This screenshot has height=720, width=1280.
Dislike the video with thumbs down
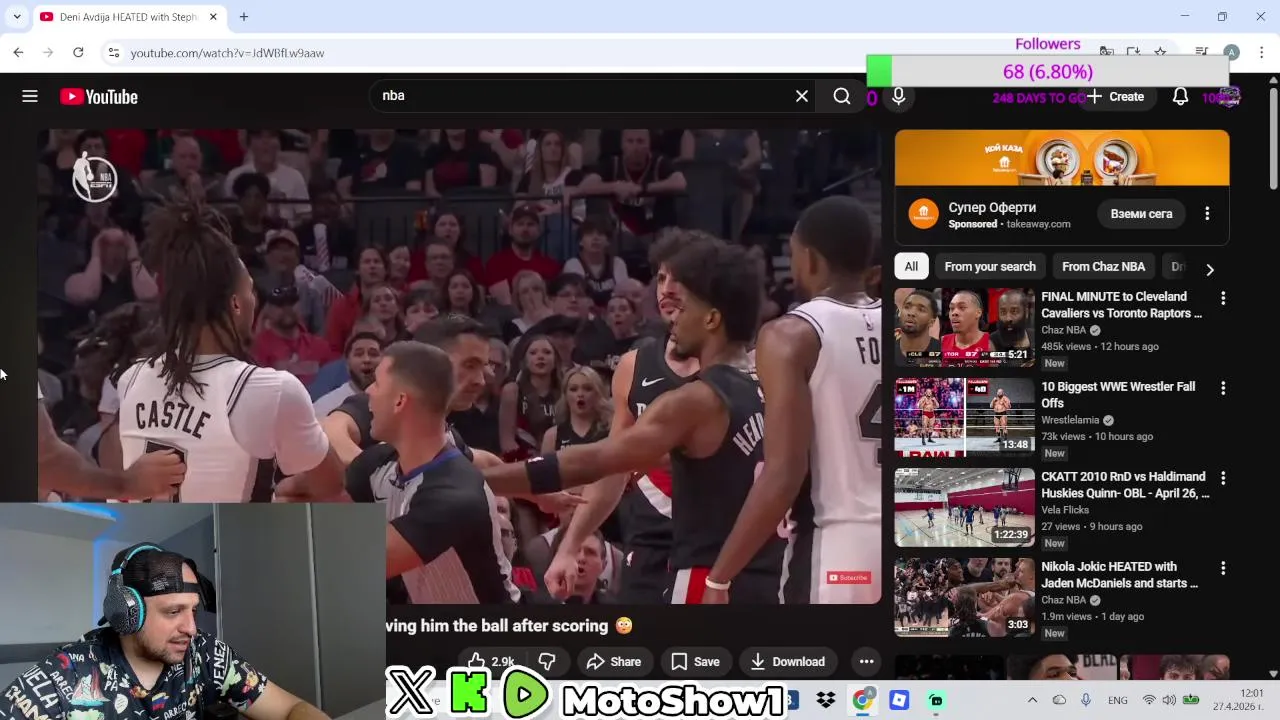click(x=547, y=661)
